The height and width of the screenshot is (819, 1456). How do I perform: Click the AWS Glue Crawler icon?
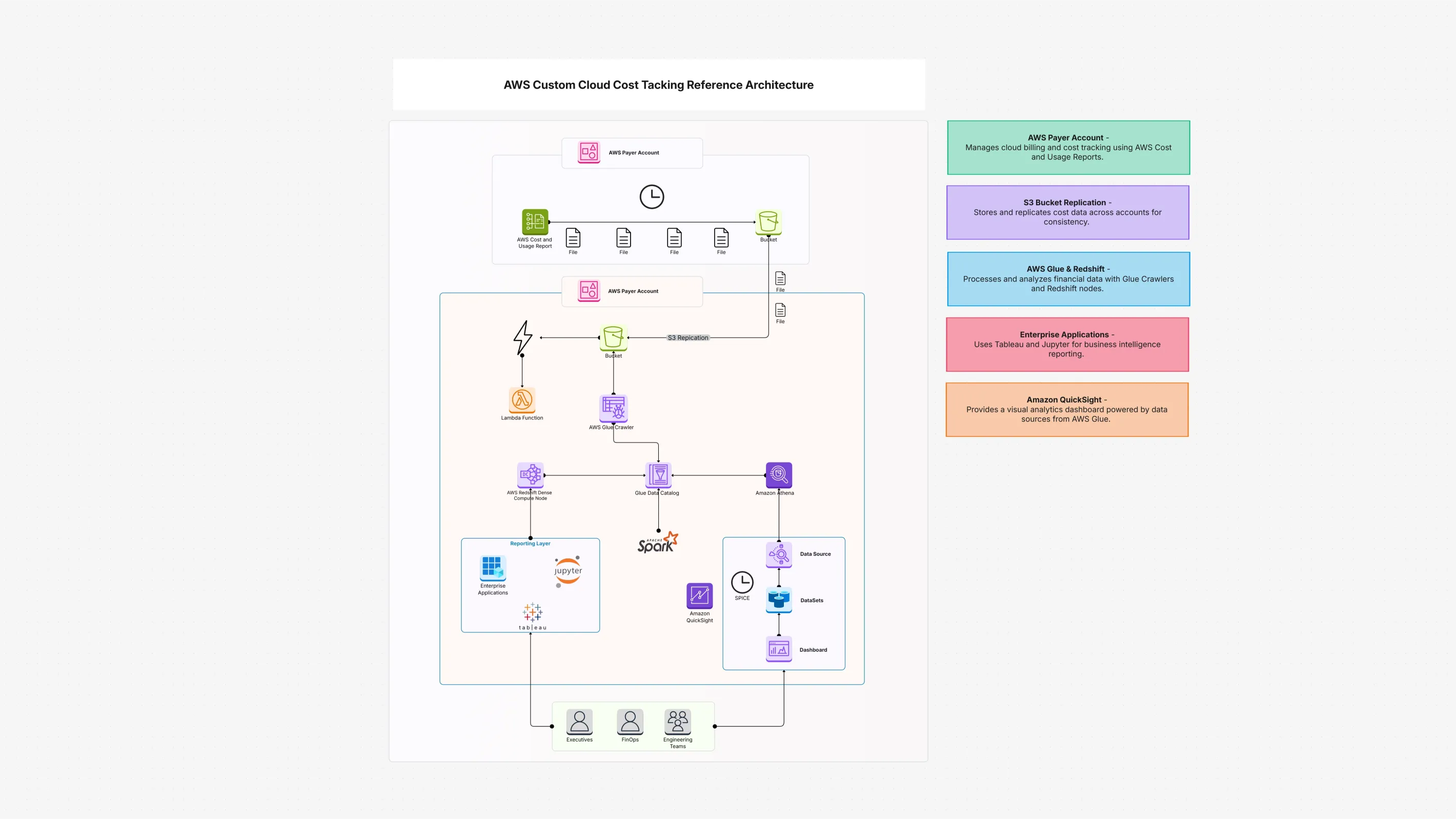pos(613,408)
